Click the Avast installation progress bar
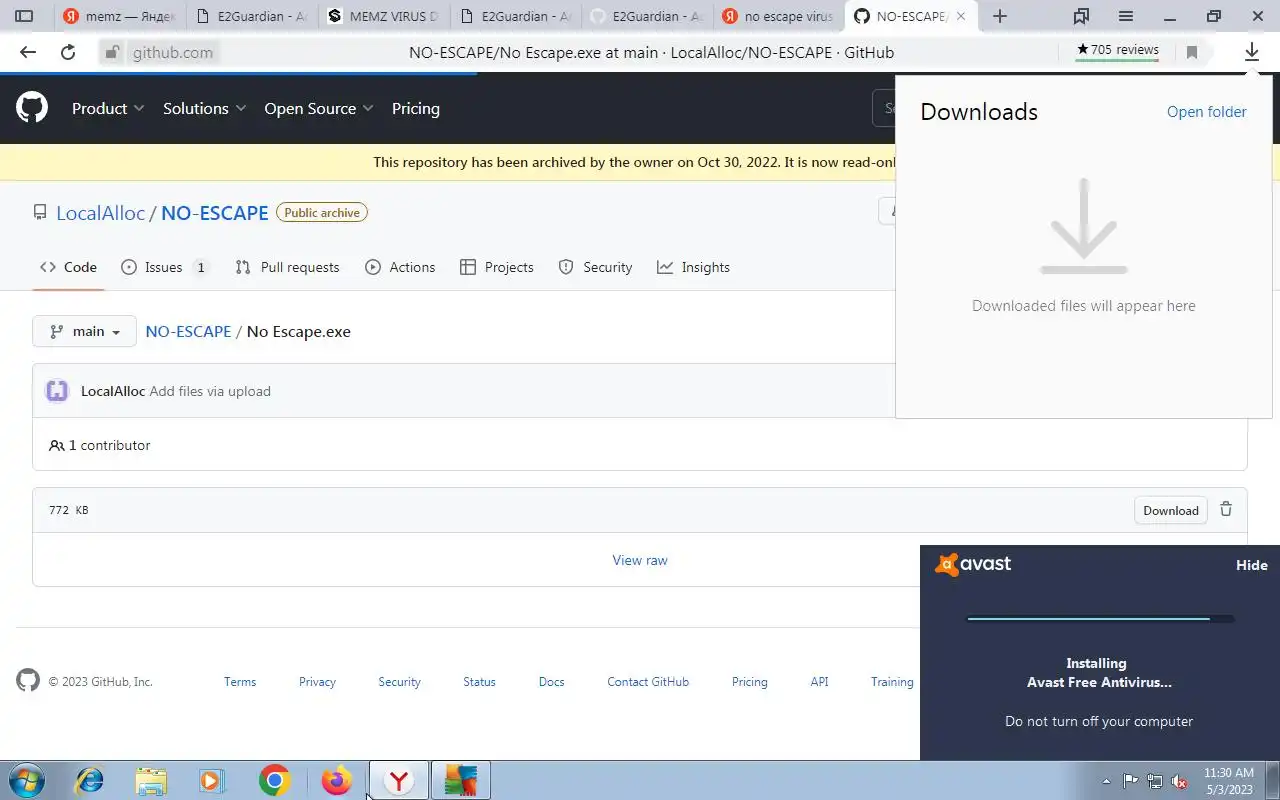Image resolution: width=1280 pixels, height=800 pixels. (x=1100, y=619)
